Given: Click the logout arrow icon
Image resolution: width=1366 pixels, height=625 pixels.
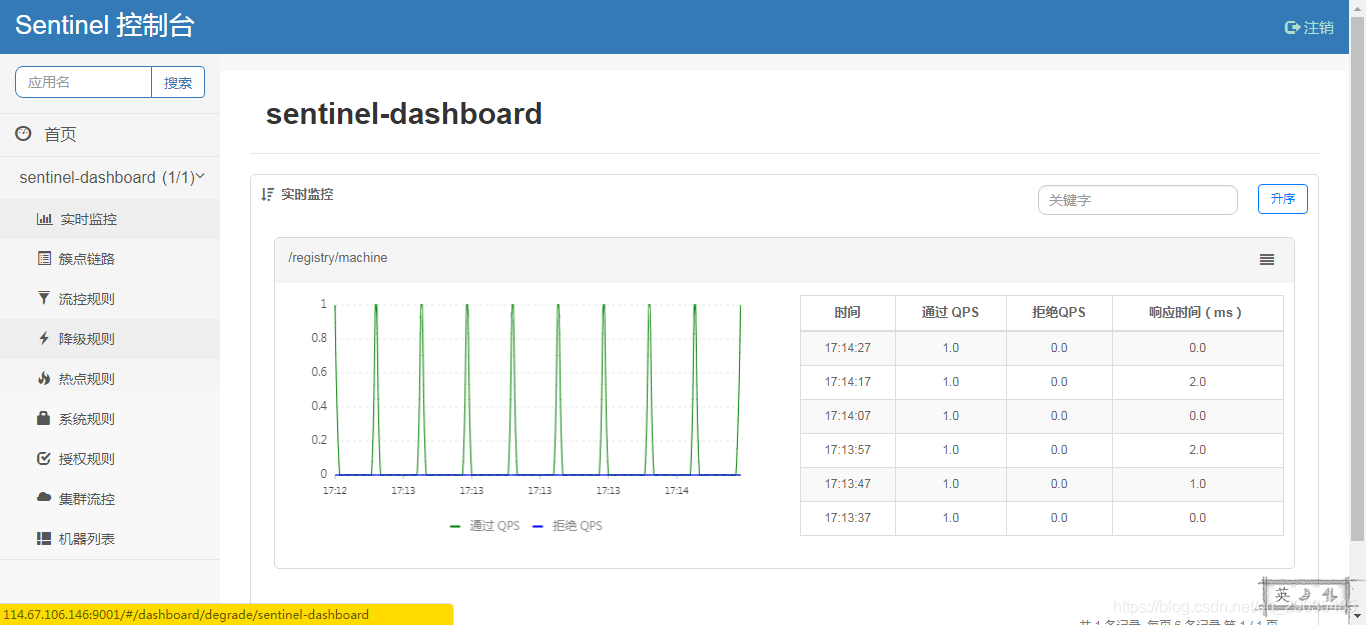Looking at the screenshot, I should pyautogui.click(x=1292, y=28).
